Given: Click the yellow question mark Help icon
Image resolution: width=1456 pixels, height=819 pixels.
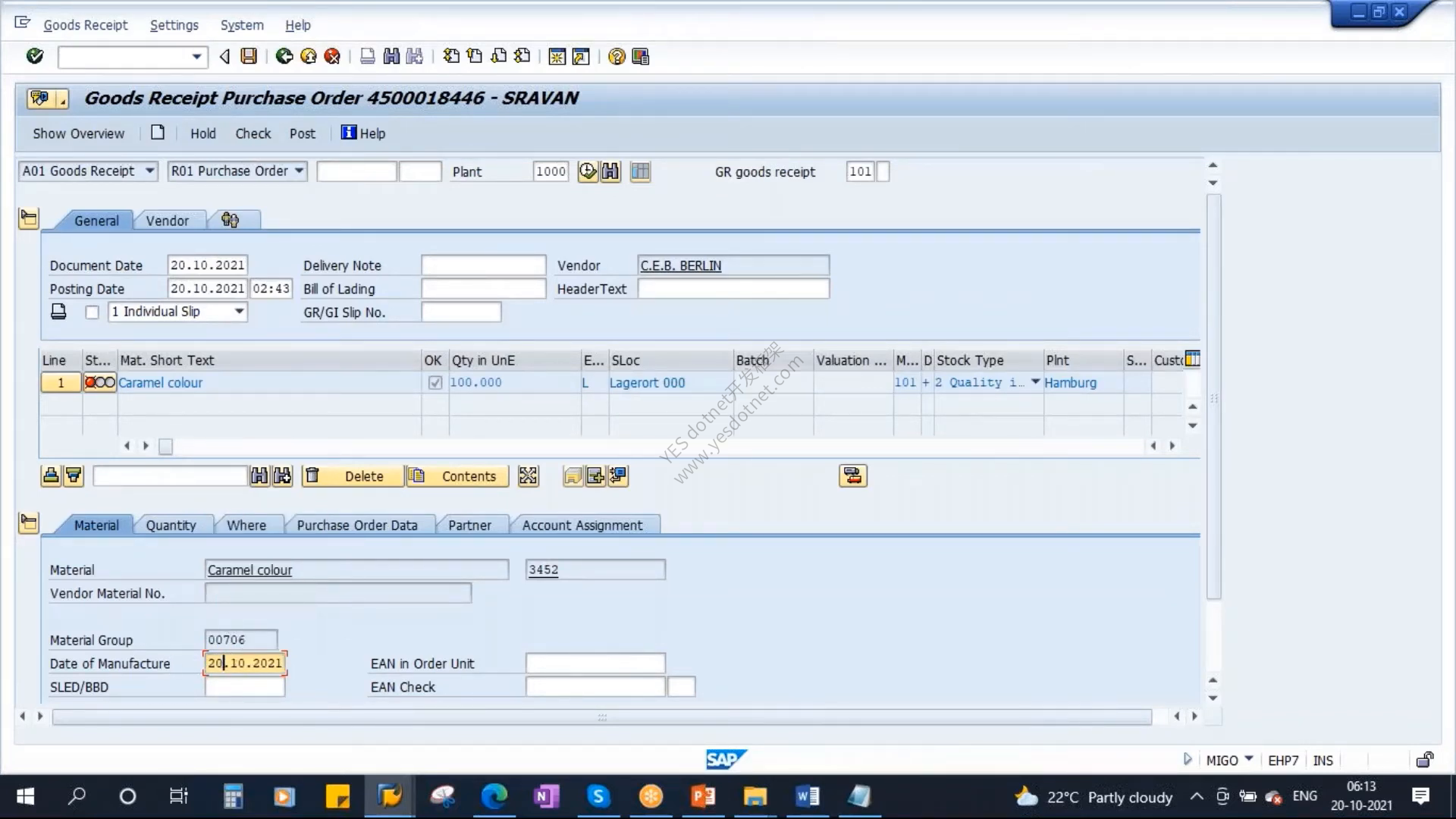Looking at the screenshot, I should 617,56.
